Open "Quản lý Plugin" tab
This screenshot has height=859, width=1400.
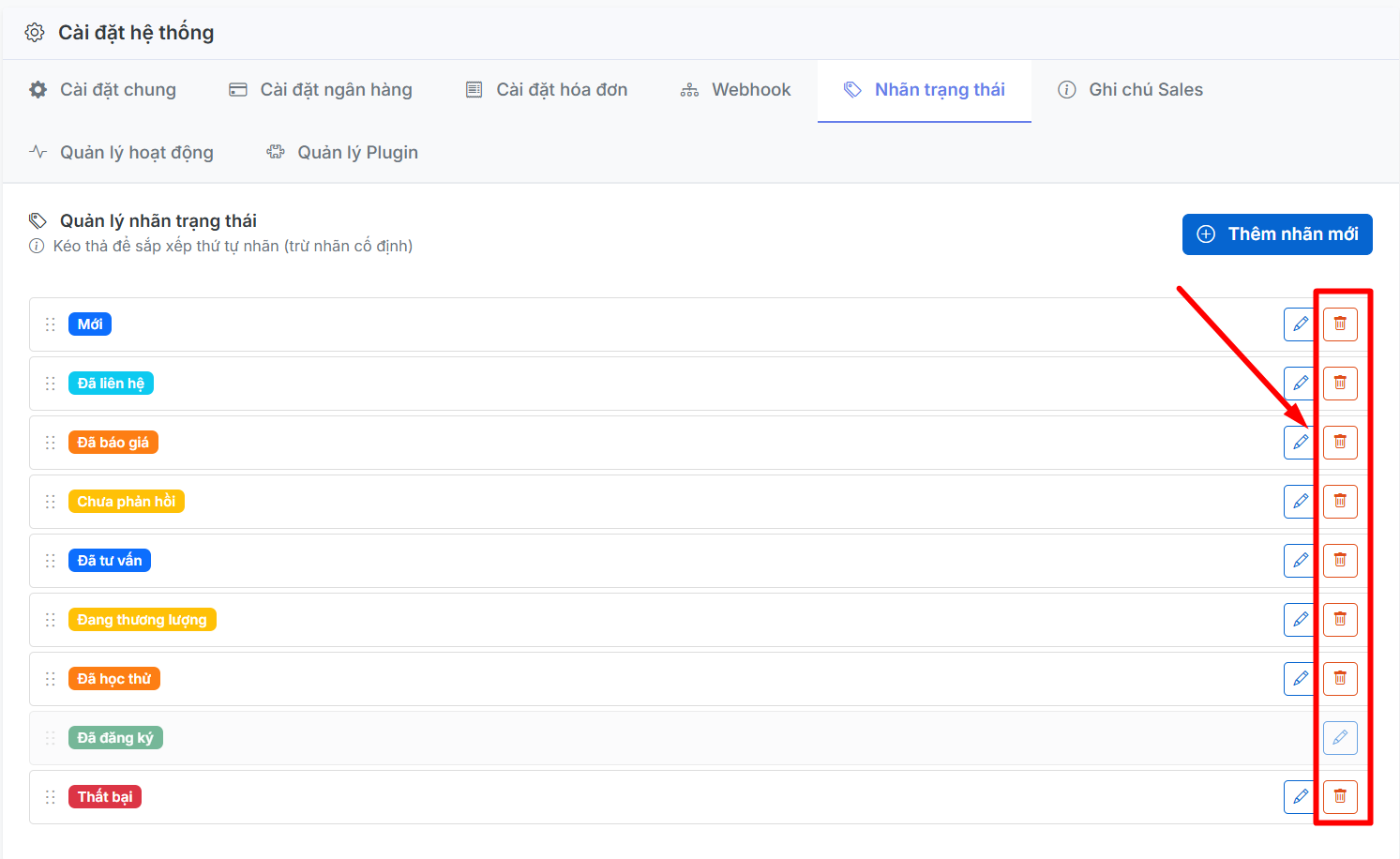pyautogui.click(x=342, y=153)
